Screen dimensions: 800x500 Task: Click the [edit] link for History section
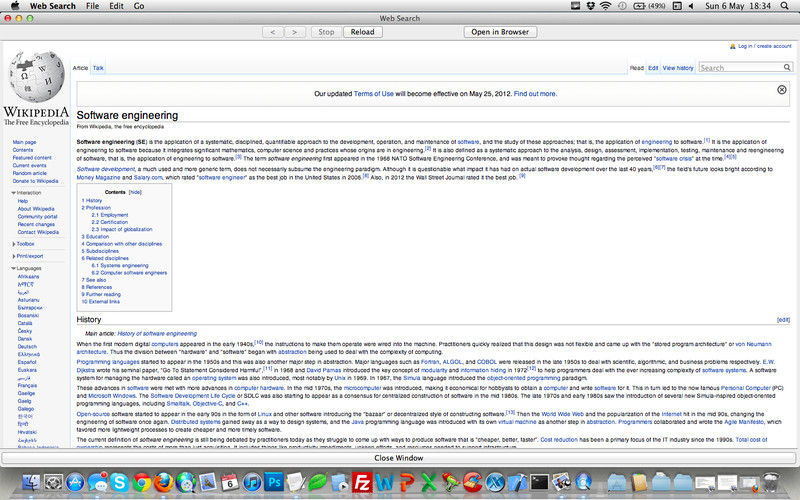pyautogui.click(x=783, y=320)
